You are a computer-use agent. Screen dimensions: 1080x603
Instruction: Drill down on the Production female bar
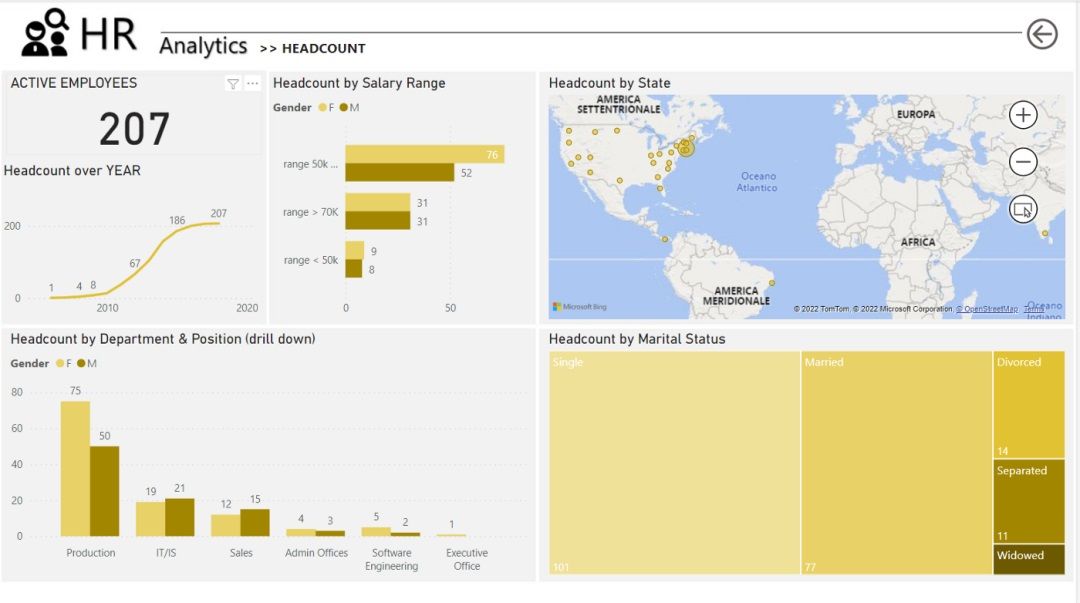(75, 469)
